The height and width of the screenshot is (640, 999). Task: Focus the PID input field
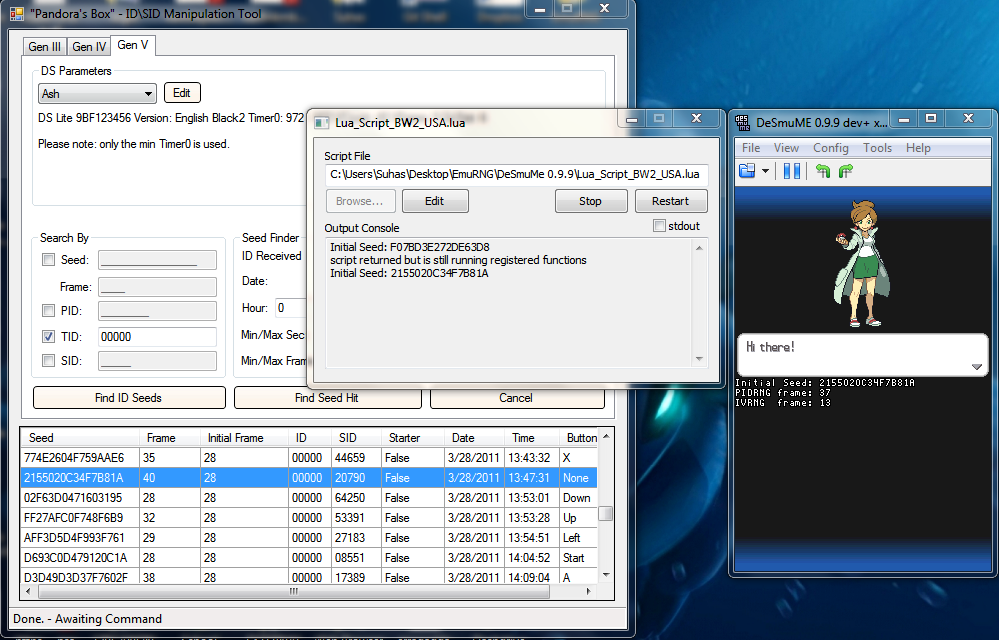click(157, 311)
